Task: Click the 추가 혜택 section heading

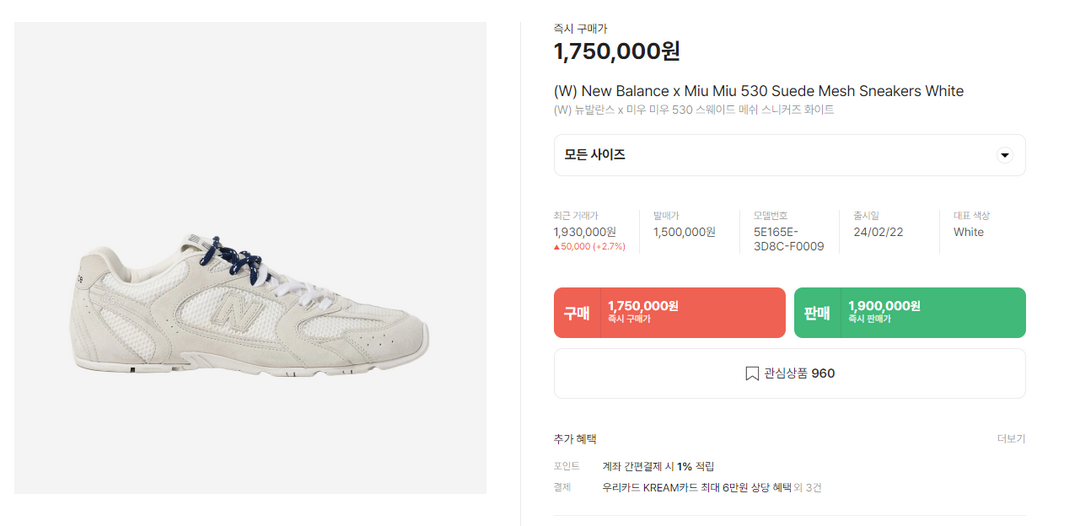Action: (x=575, y=439)
